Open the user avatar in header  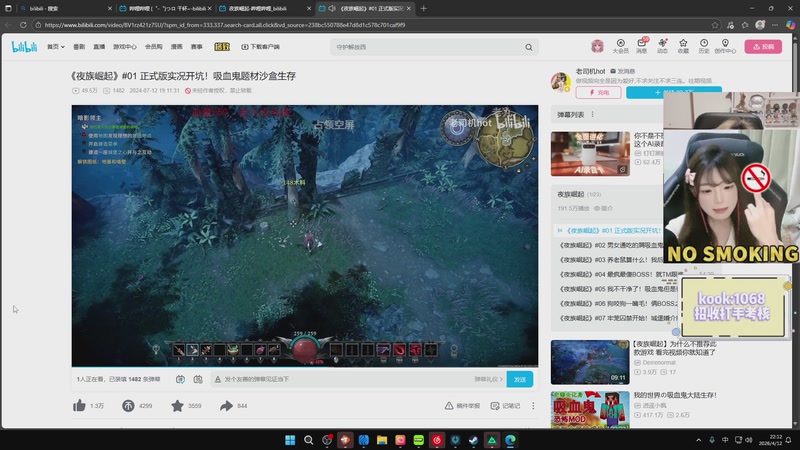point(597,46)
